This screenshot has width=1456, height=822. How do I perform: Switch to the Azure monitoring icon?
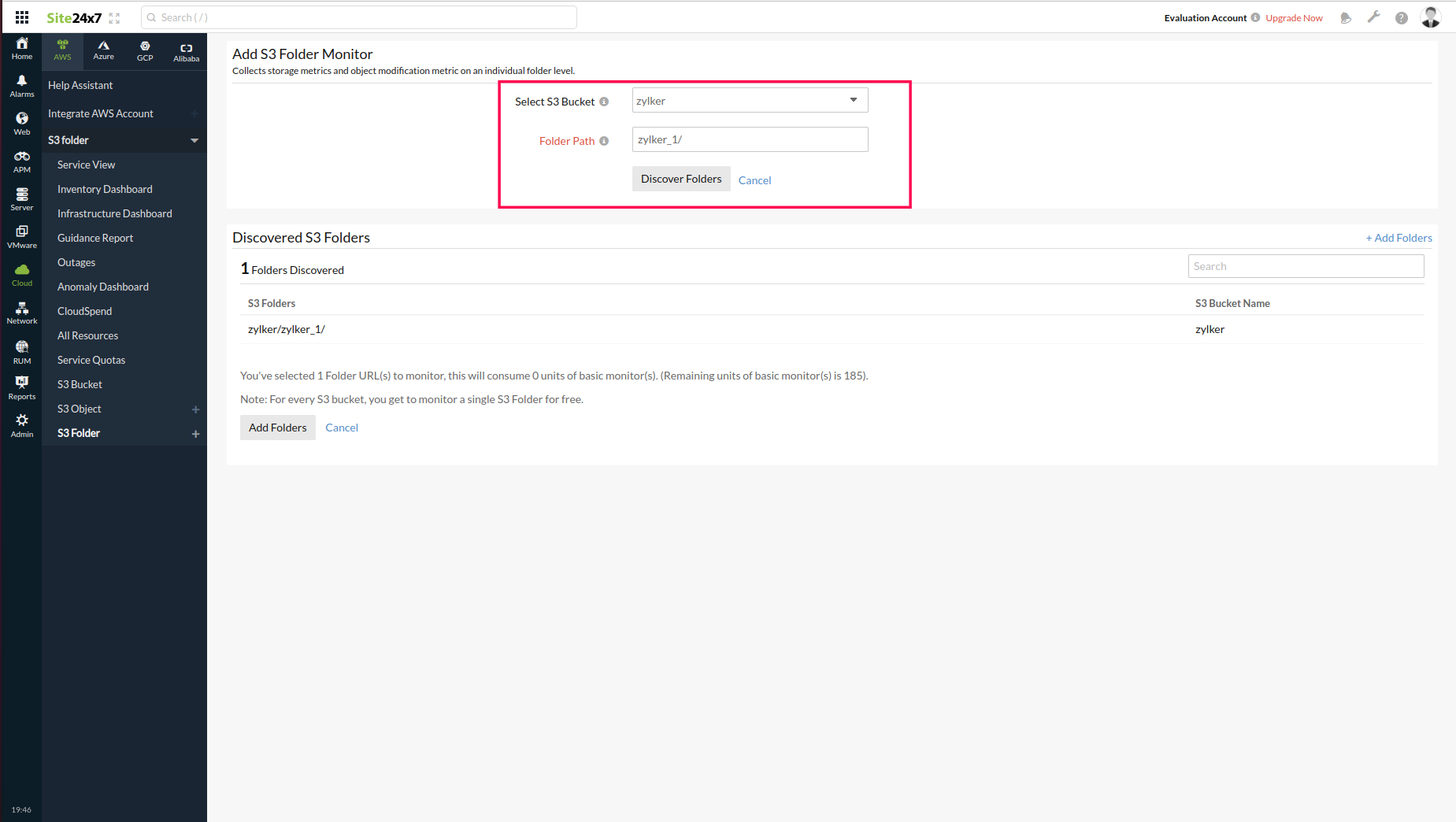coord(103,50)
